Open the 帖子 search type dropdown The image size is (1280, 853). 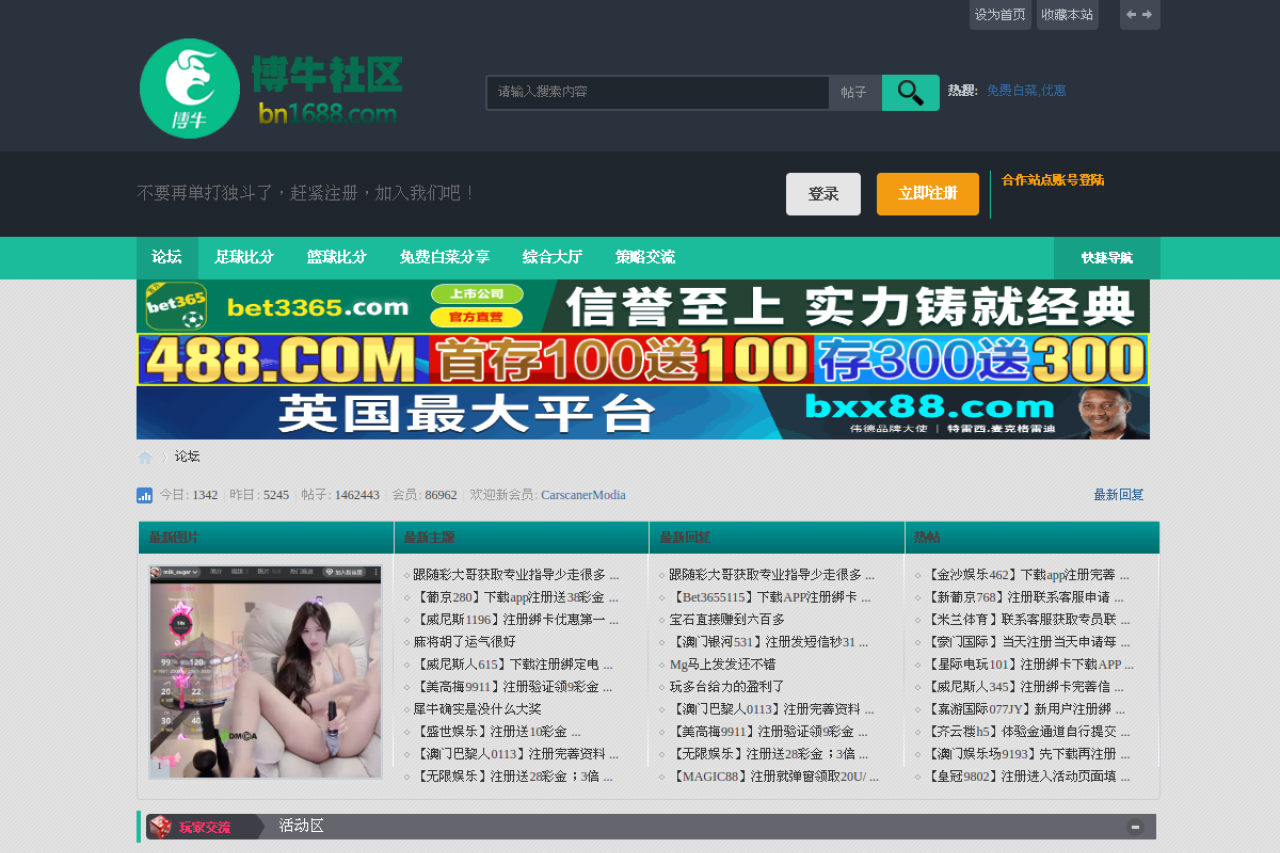[x=855, y=93]
